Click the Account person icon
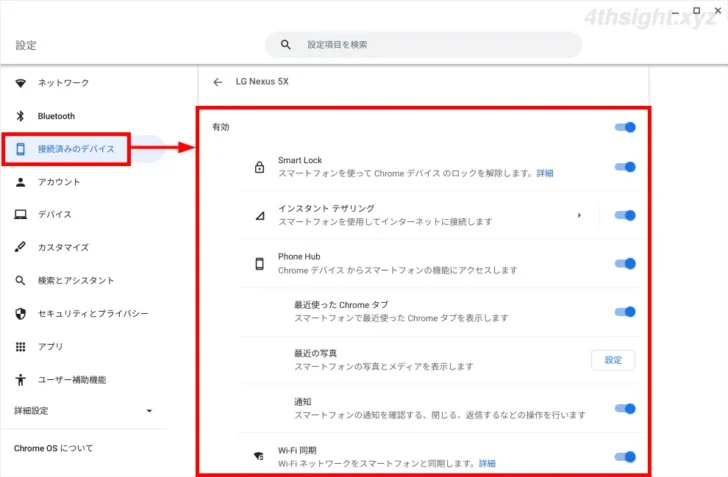Screen dimensions: 728x477 (x=20, y=182)
